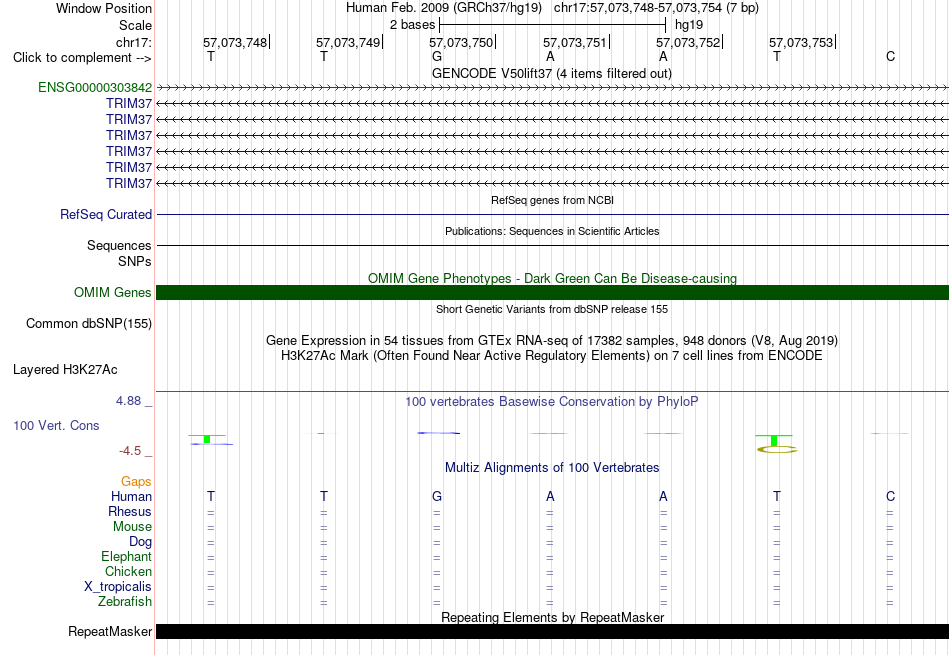Click the -4.5 PhyloP lower value
Screen dimensions: 950x655
pos(130,451)
